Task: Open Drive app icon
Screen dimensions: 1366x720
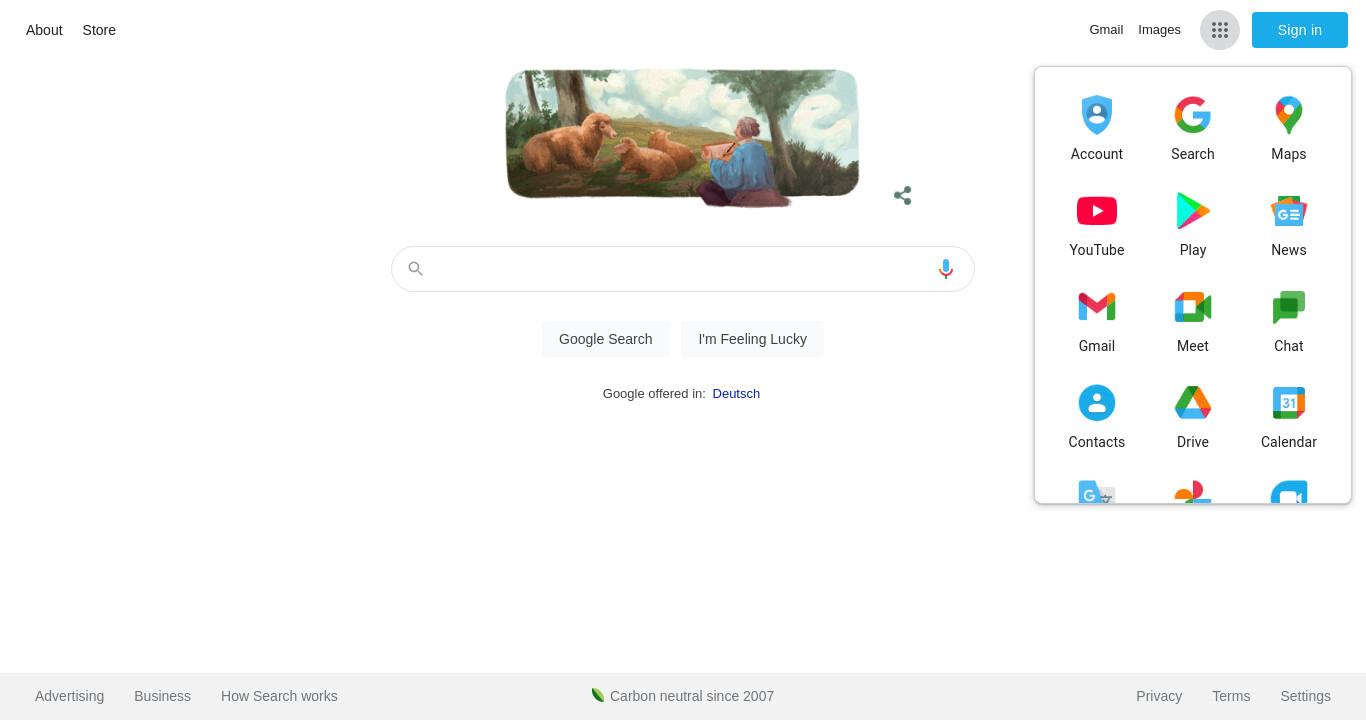Action: 1193,416
